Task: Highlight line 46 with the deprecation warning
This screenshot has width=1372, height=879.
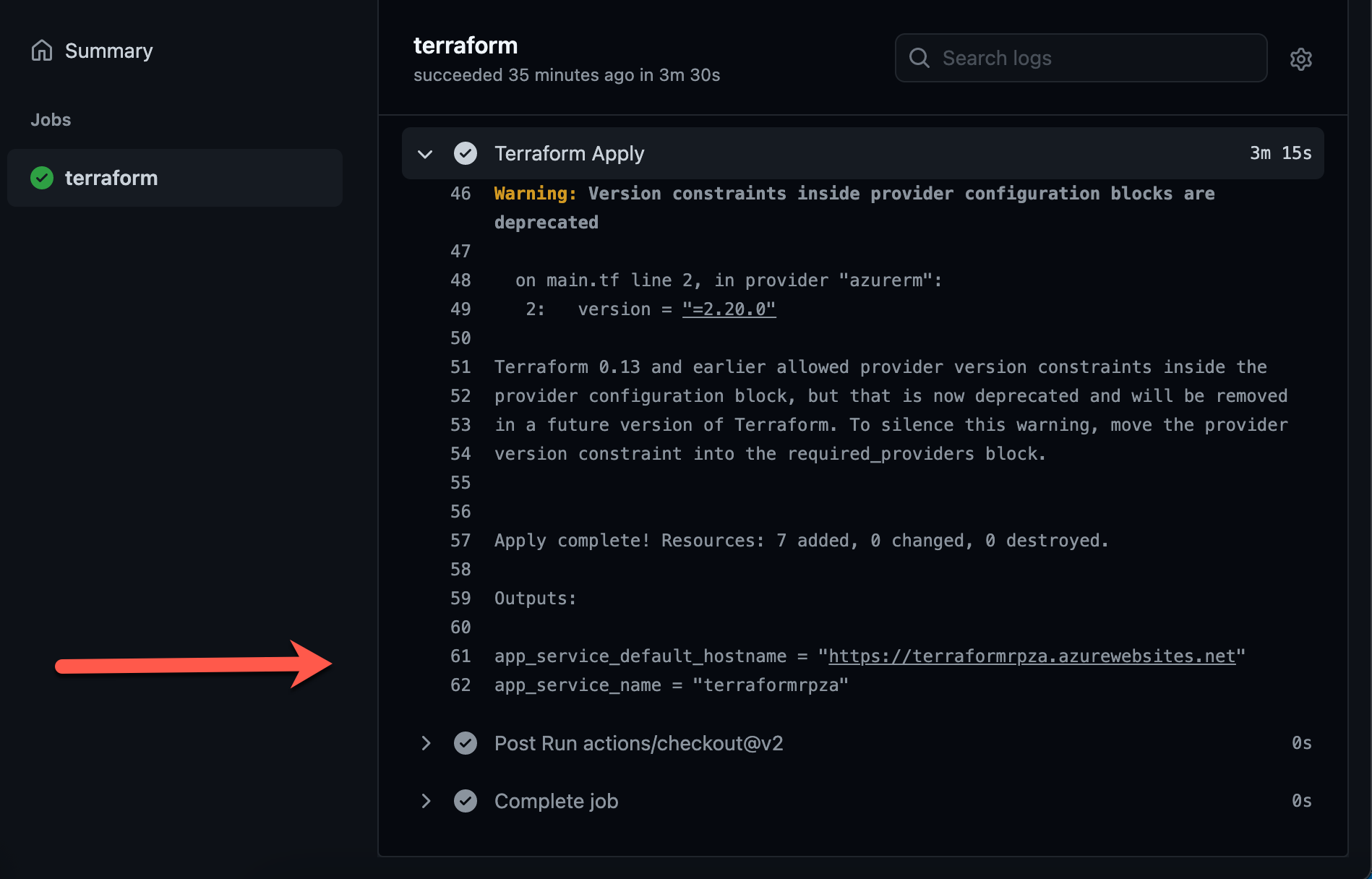Action: point(460,193)
